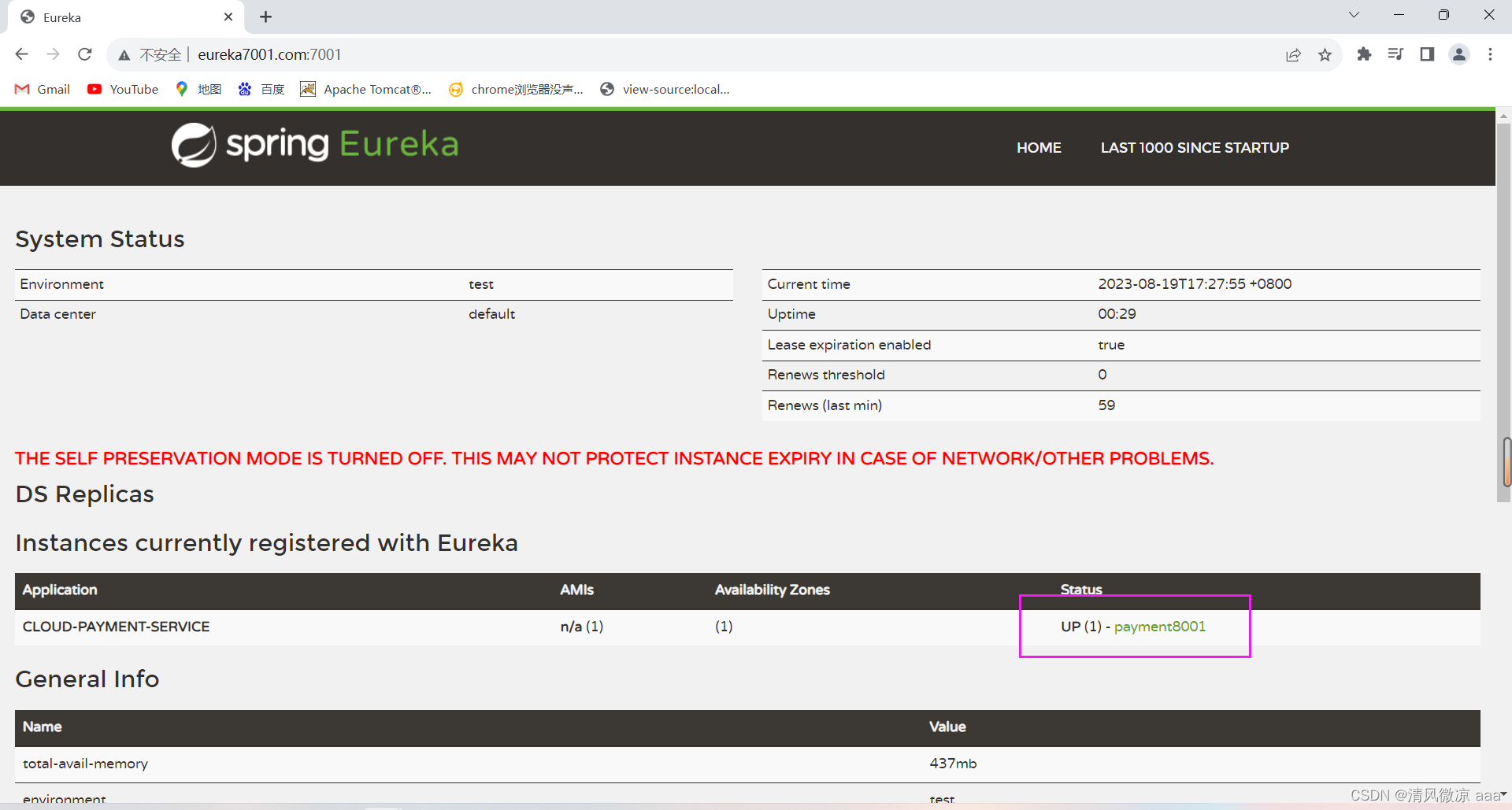Open the Chrome three-dot menu
Screen dimensions: 1512x810
click(x=1490, y=54)
